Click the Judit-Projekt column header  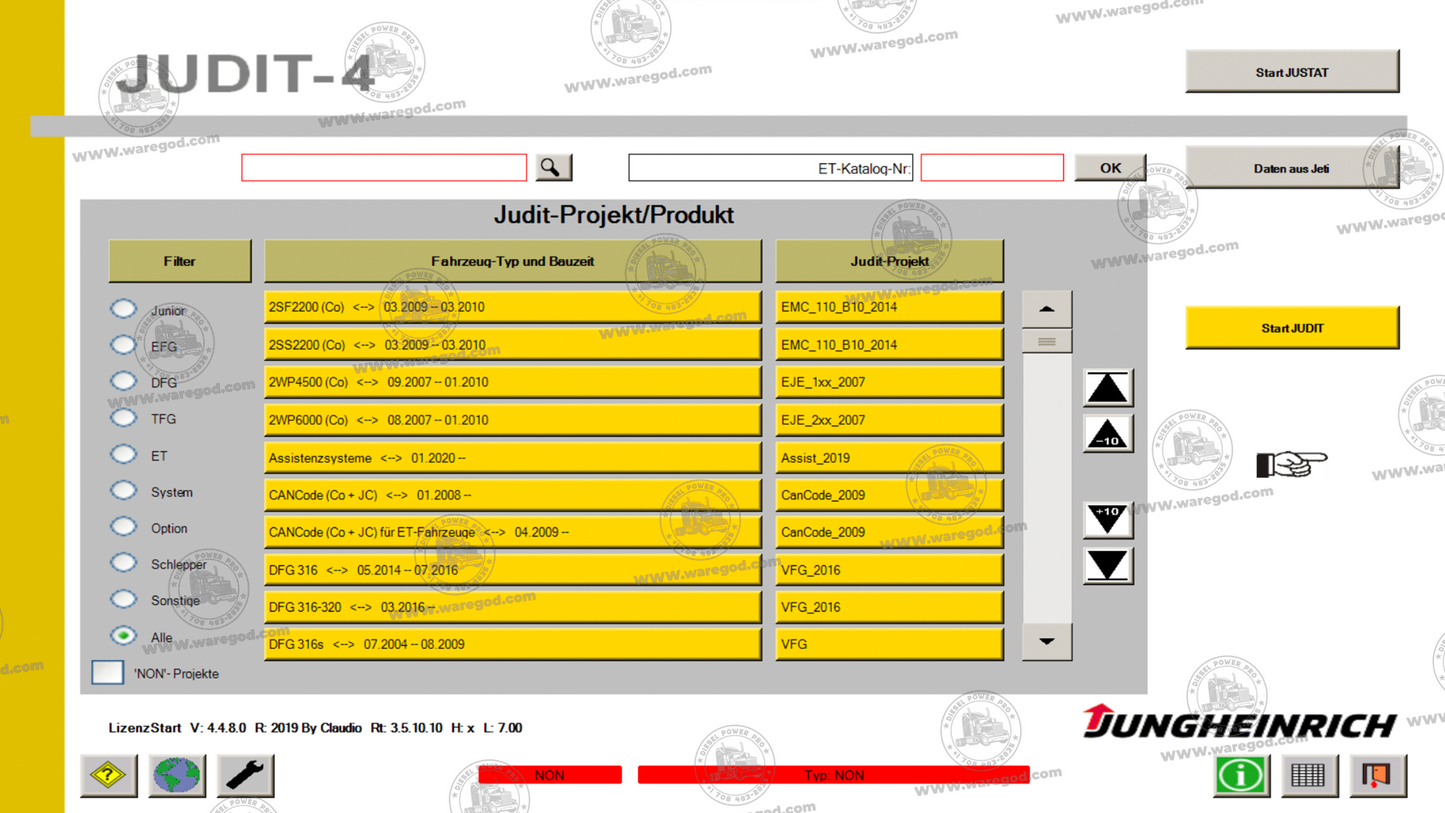(x=889, y=261)
